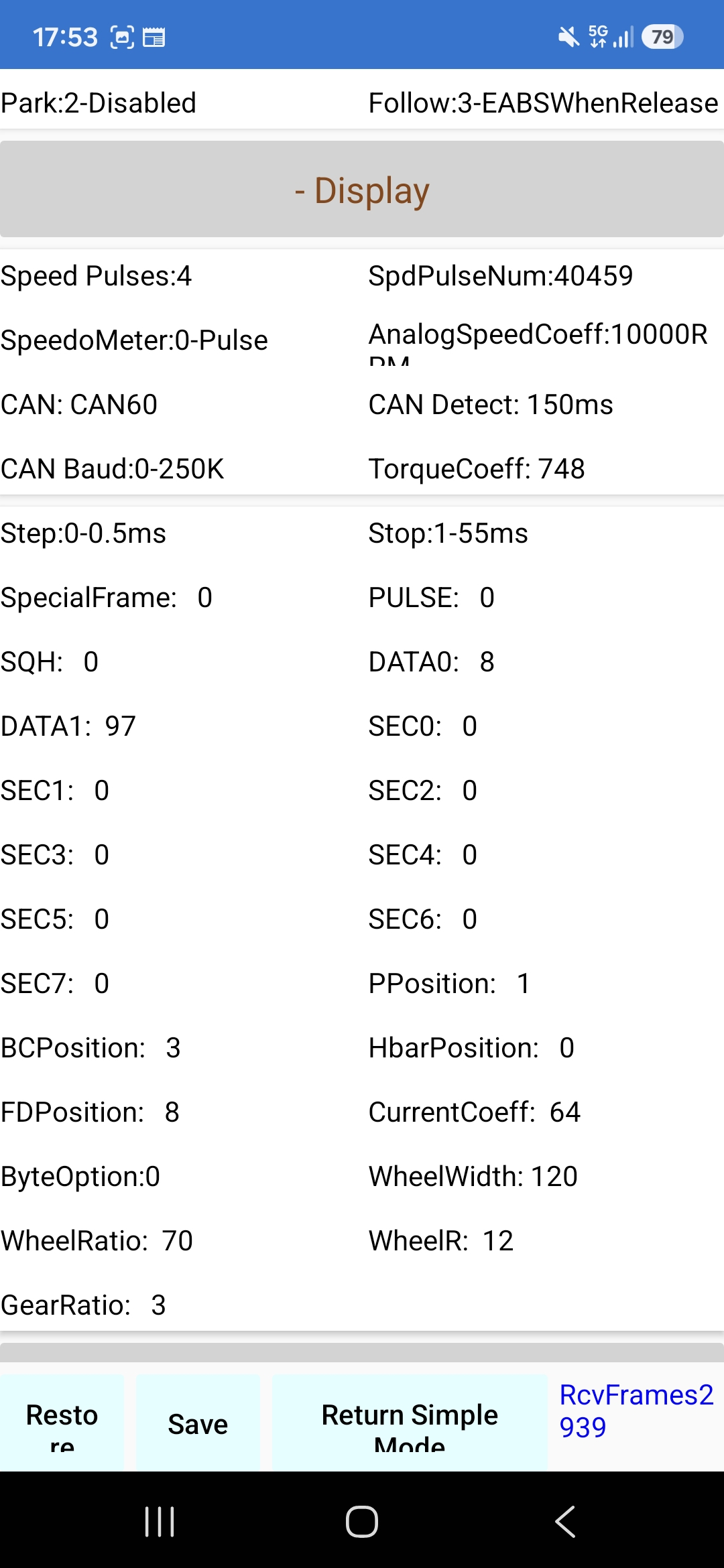Open the Follow:3-EABSWhenRelease option

tap(543, 103)
